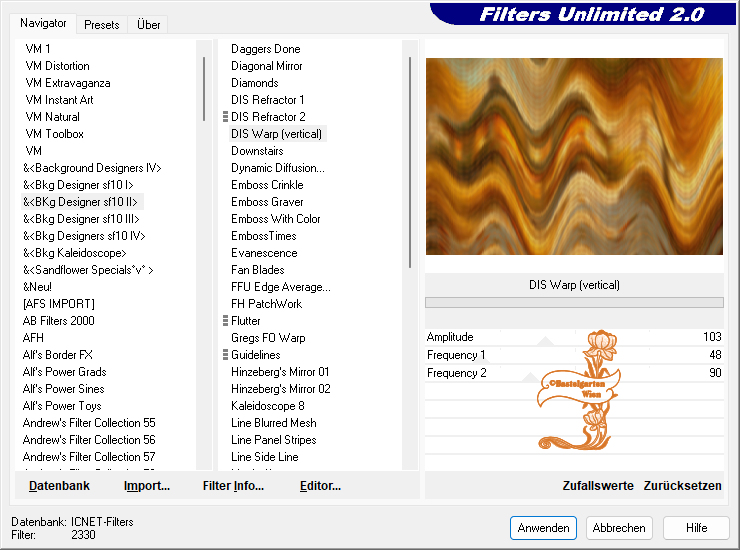Click the Frequency 2 slider

point(573,373)
